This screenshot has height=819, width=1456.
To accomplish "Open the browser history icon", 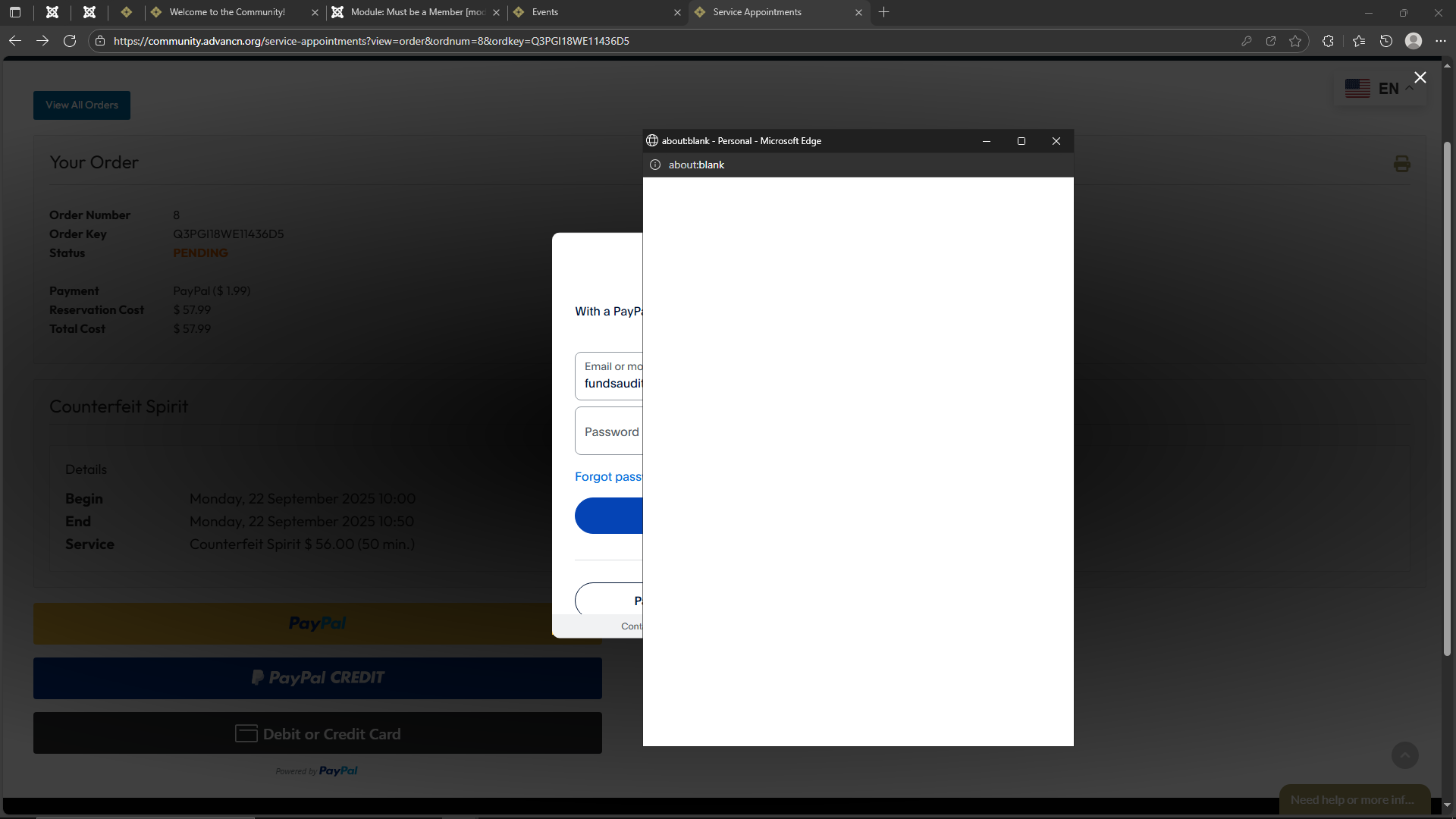I will 1386,41.
